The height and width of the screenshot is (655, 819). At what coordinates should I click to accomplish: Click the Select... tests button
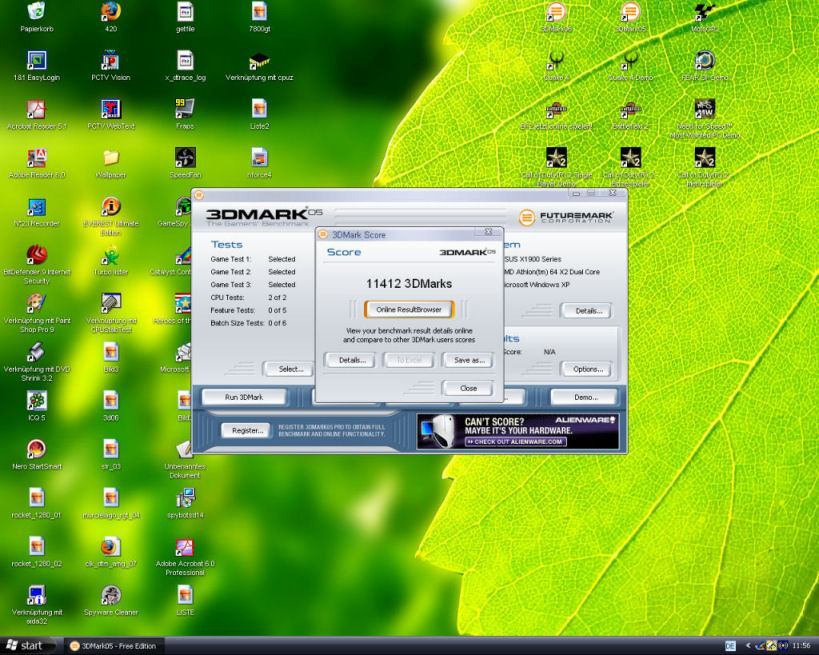click(x=288, y=369)
